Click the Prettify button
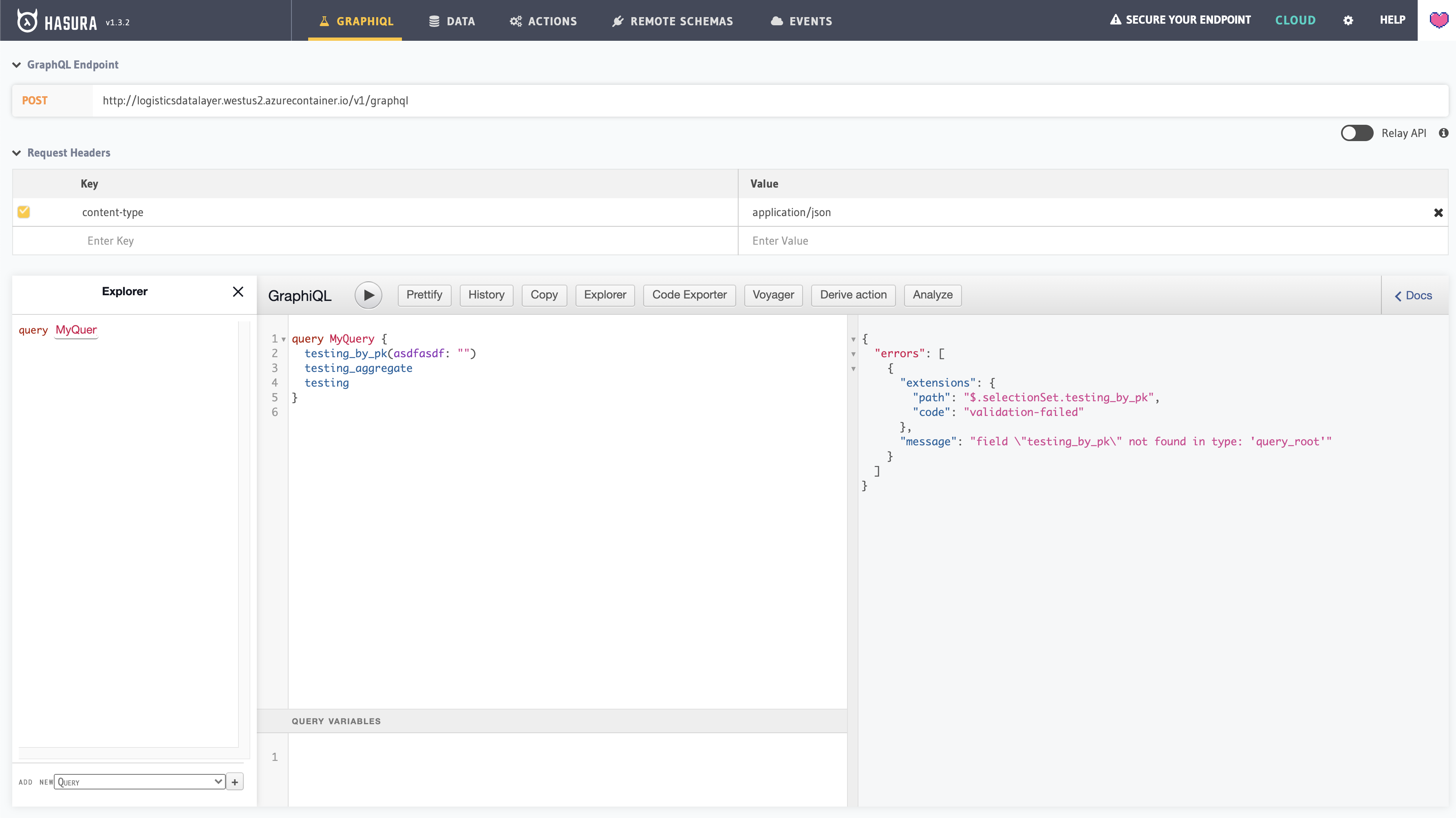Image resolution: width=1456 pixels, height=818 pixels. coord(424,294)
